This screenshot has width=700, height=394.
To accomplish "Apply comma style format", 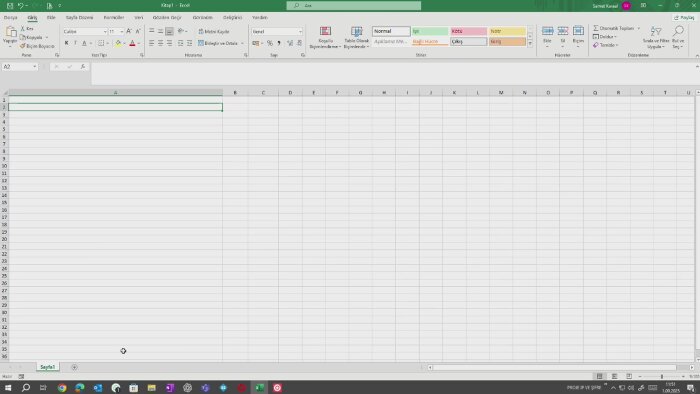I will tap(279, 43).
